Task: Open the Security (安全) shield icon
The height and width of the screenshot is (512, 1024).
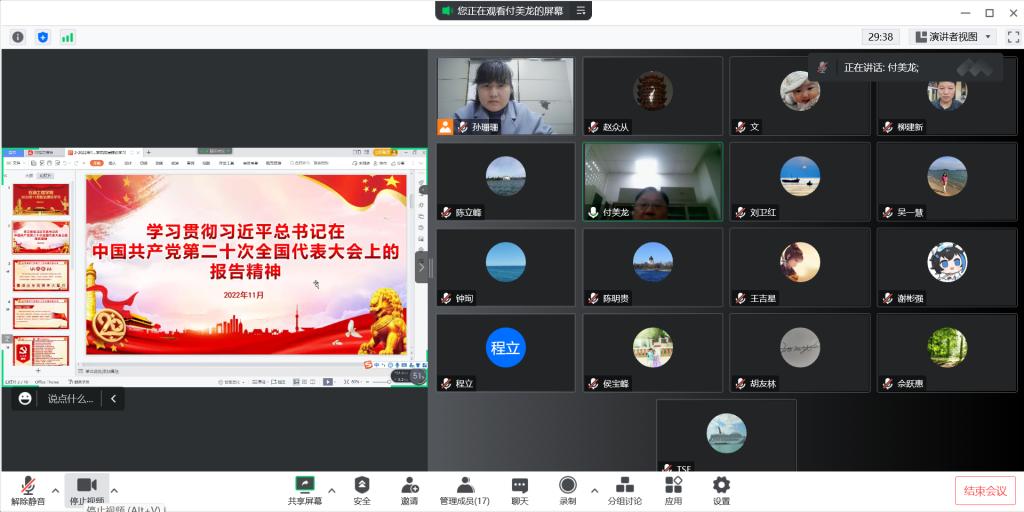Action: pyautogui.click(x=362, y=488)
